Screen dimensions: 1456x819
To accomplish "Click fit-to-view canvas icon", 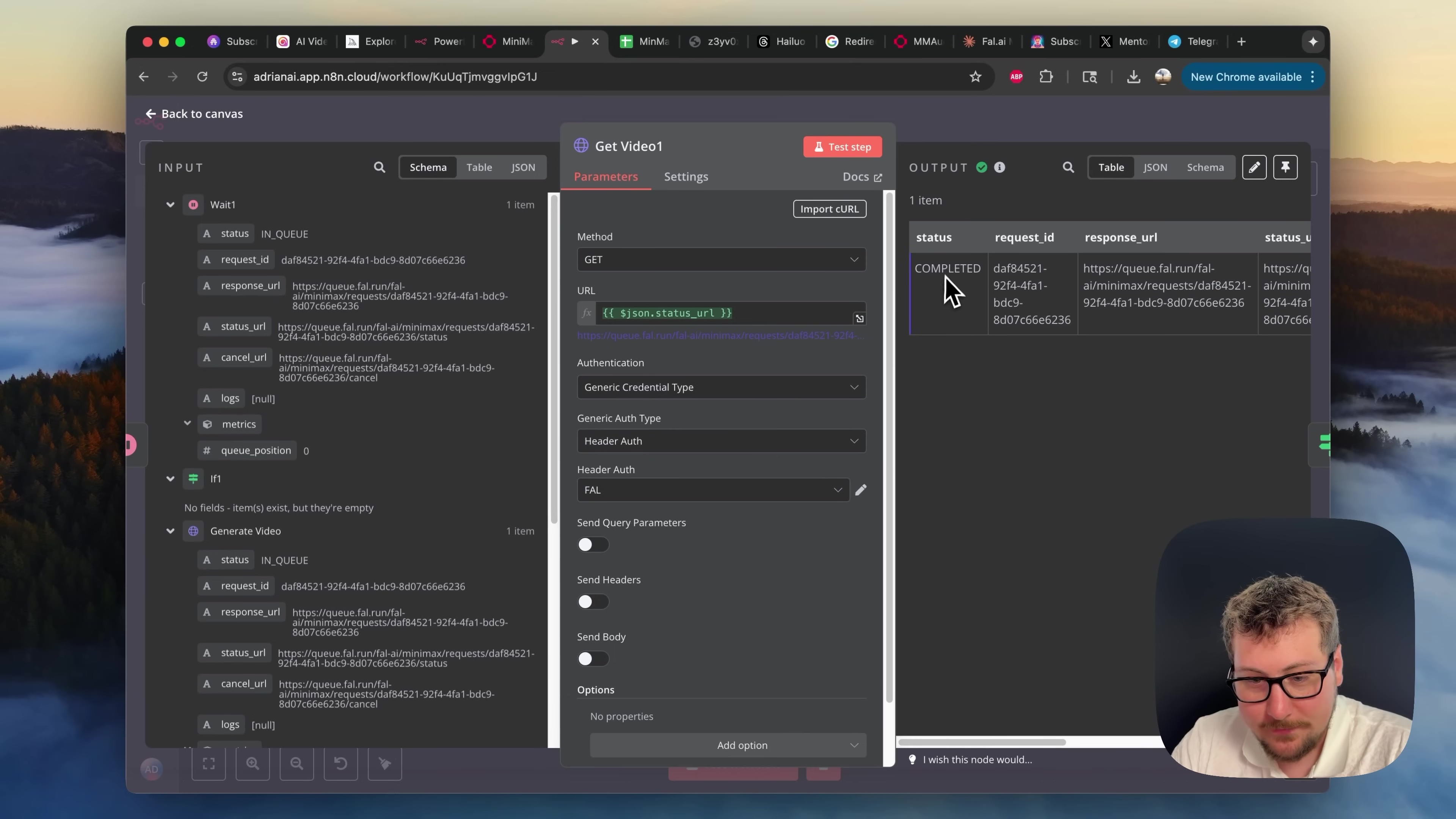I will point(209,764).
